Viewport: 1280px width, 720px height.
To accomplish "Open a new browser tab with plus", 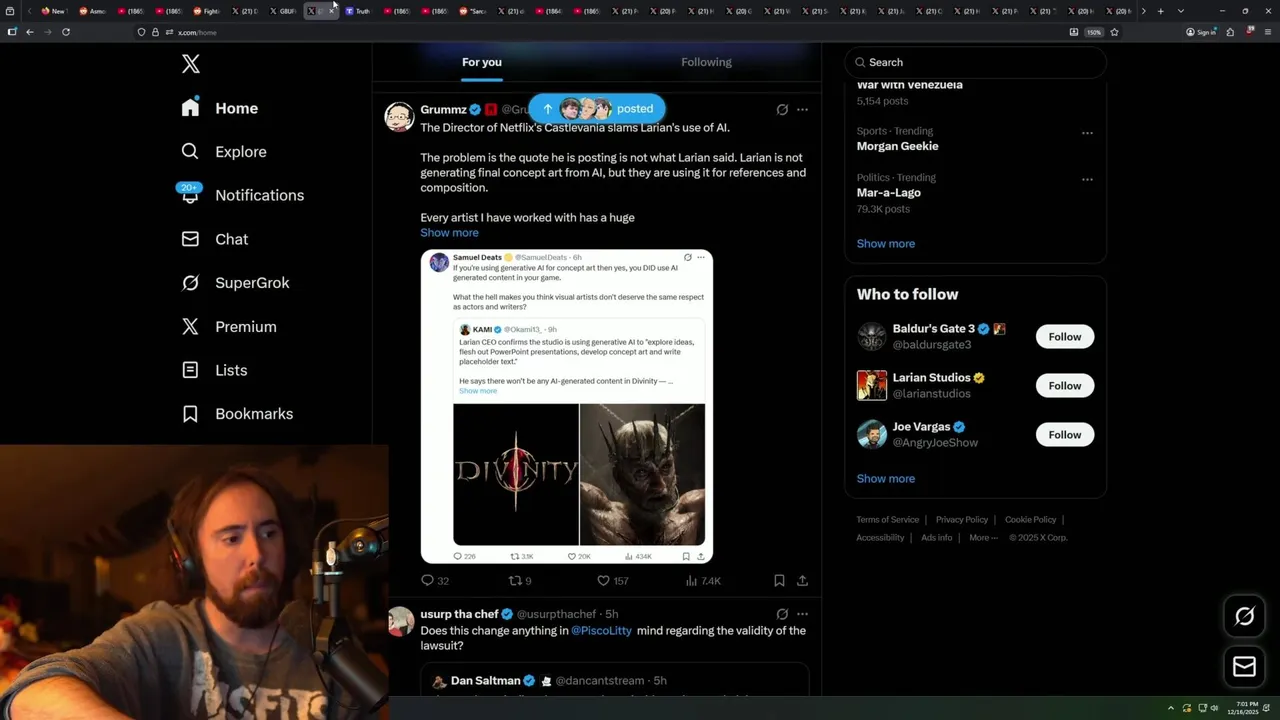I will pos(1160,11).
